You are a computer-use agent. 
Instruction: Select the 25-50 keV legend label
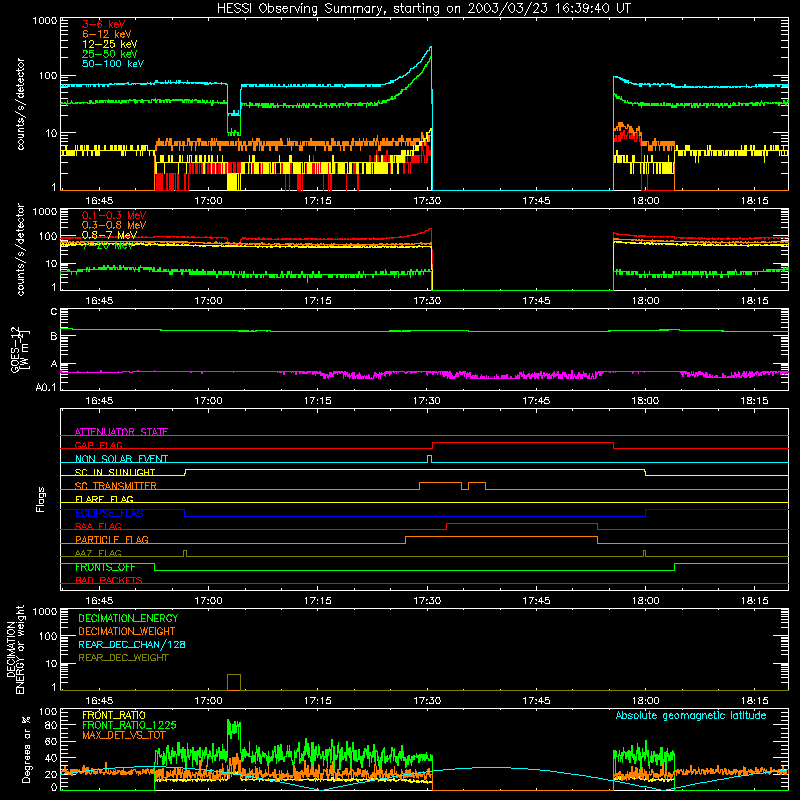pos(110,54)
